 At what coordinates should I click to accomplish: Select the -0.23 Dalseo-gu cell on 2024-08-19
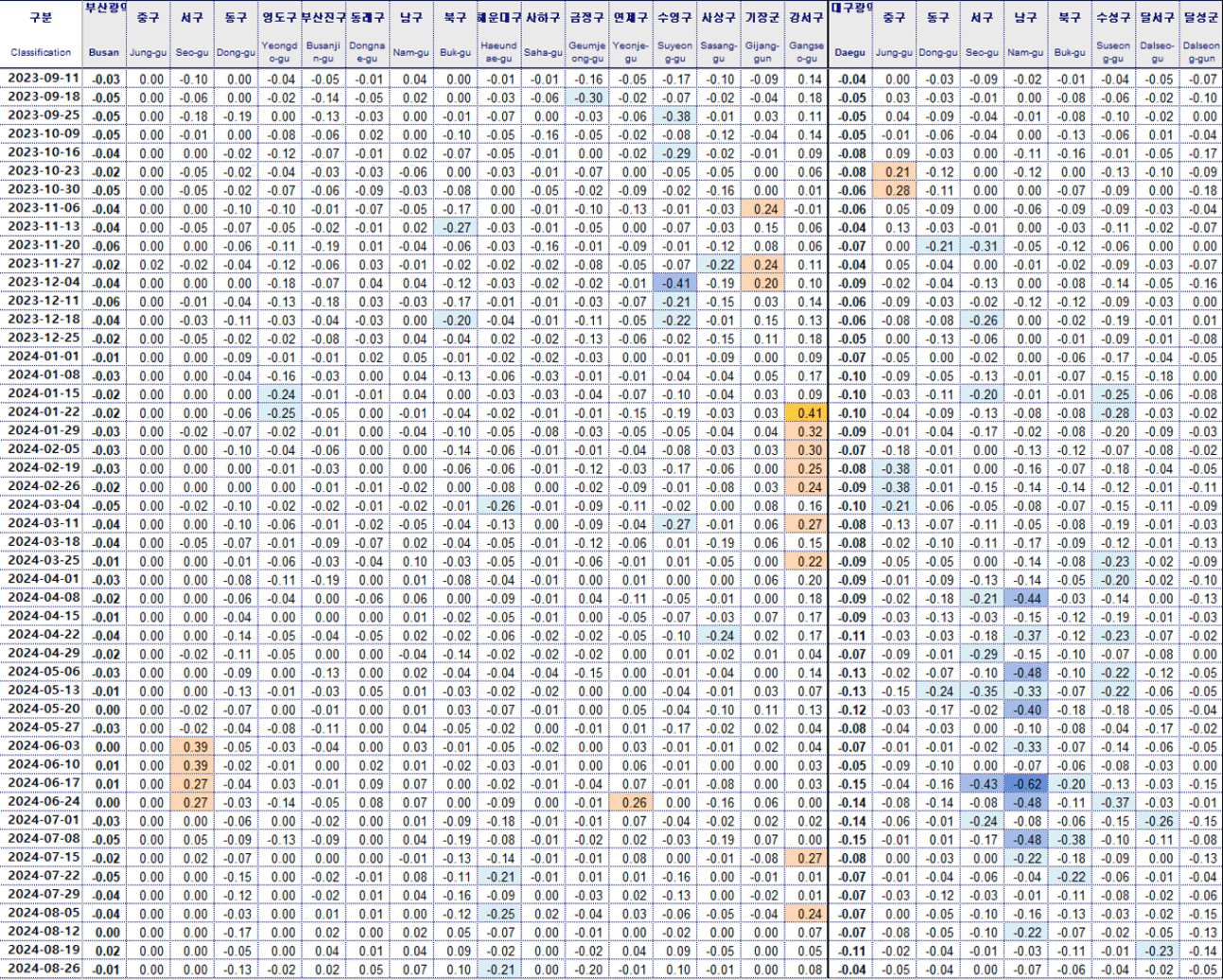(1156, 951)
